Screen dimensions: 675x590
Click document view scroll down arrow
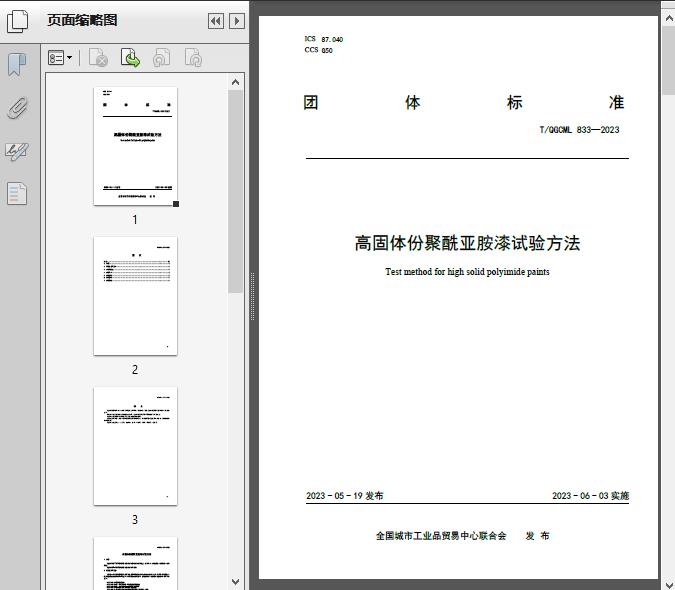pyautogui.click(x=669, y=585)
